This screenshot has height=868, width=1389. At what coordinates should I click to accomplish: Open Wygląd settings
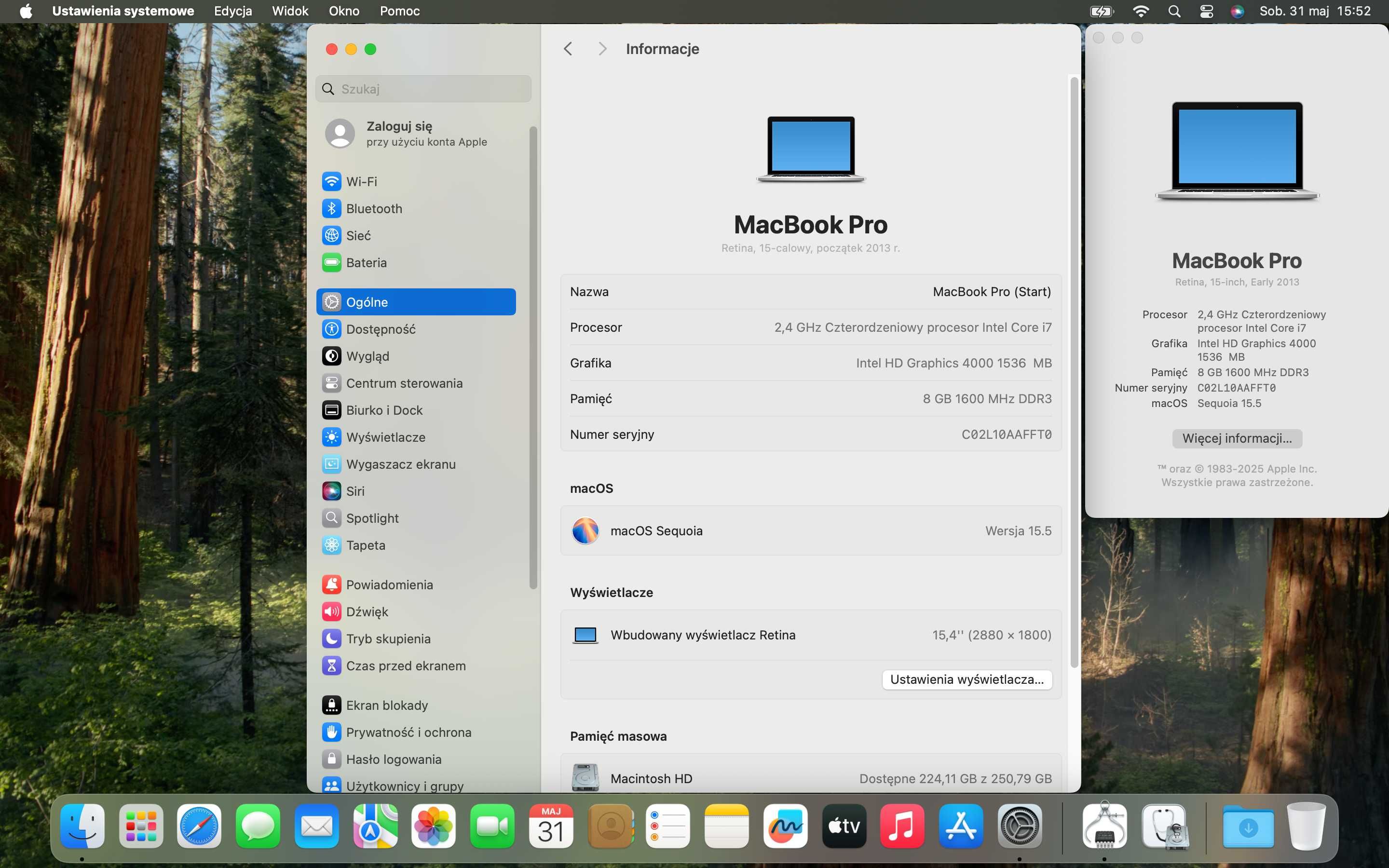[416, 356]
